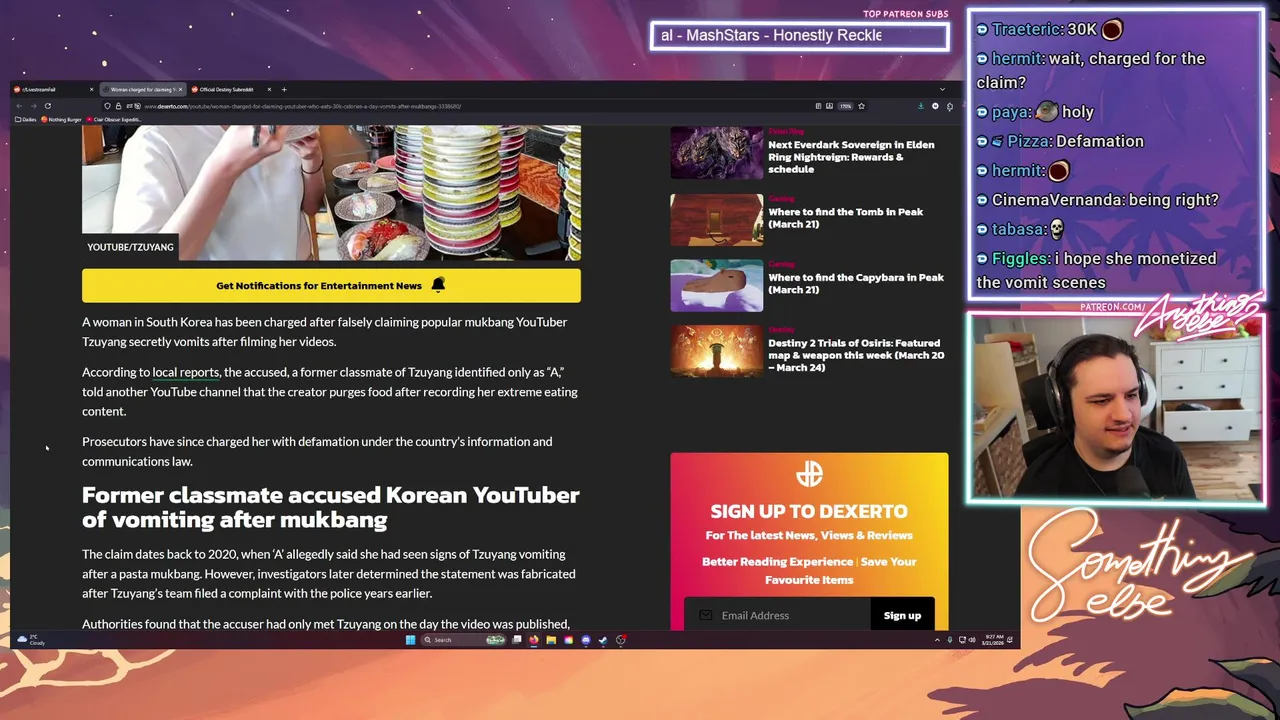Switch to Woman charged for claiming tab

(x=143, y=89)
